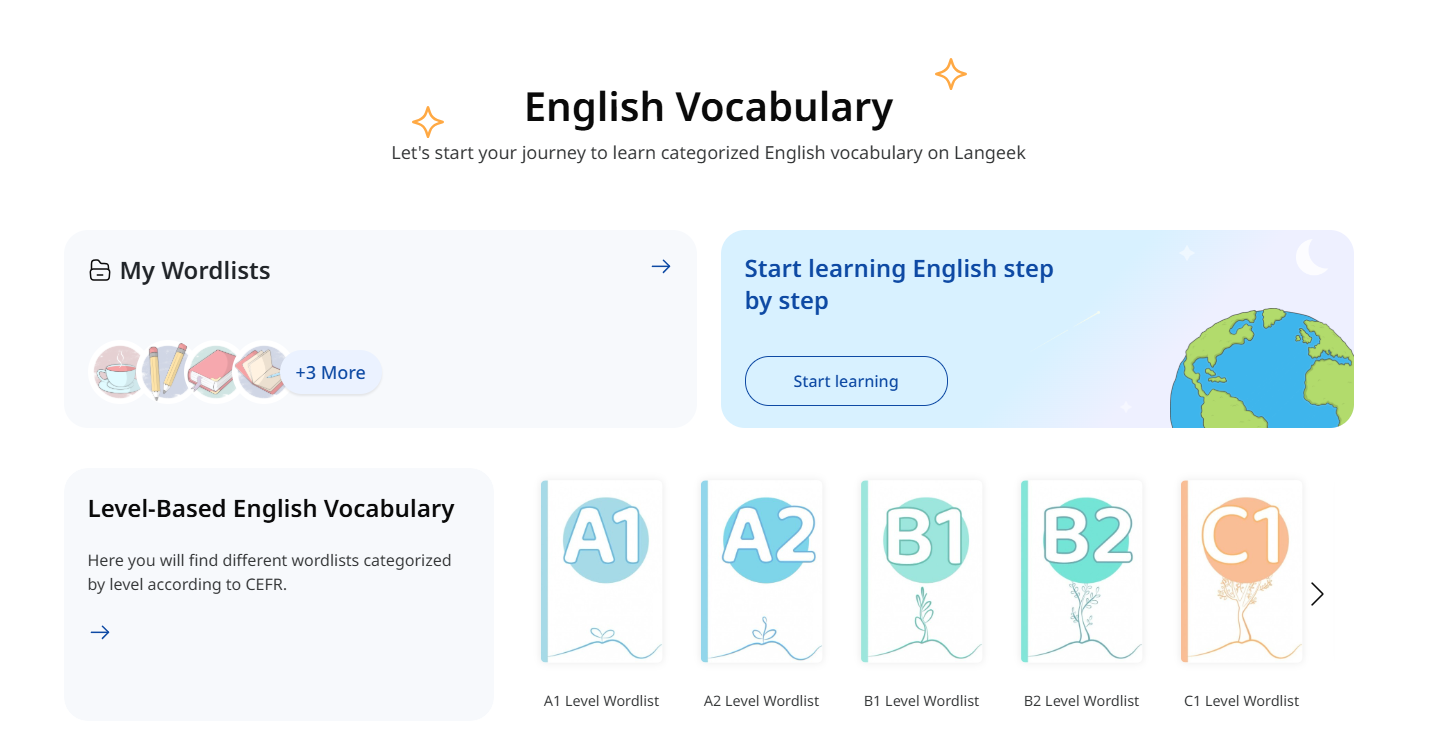The height and width of the screenshot is (751, 1431).
Task: Click the A2 Level Wordlist cover
Action: (761, 570)
